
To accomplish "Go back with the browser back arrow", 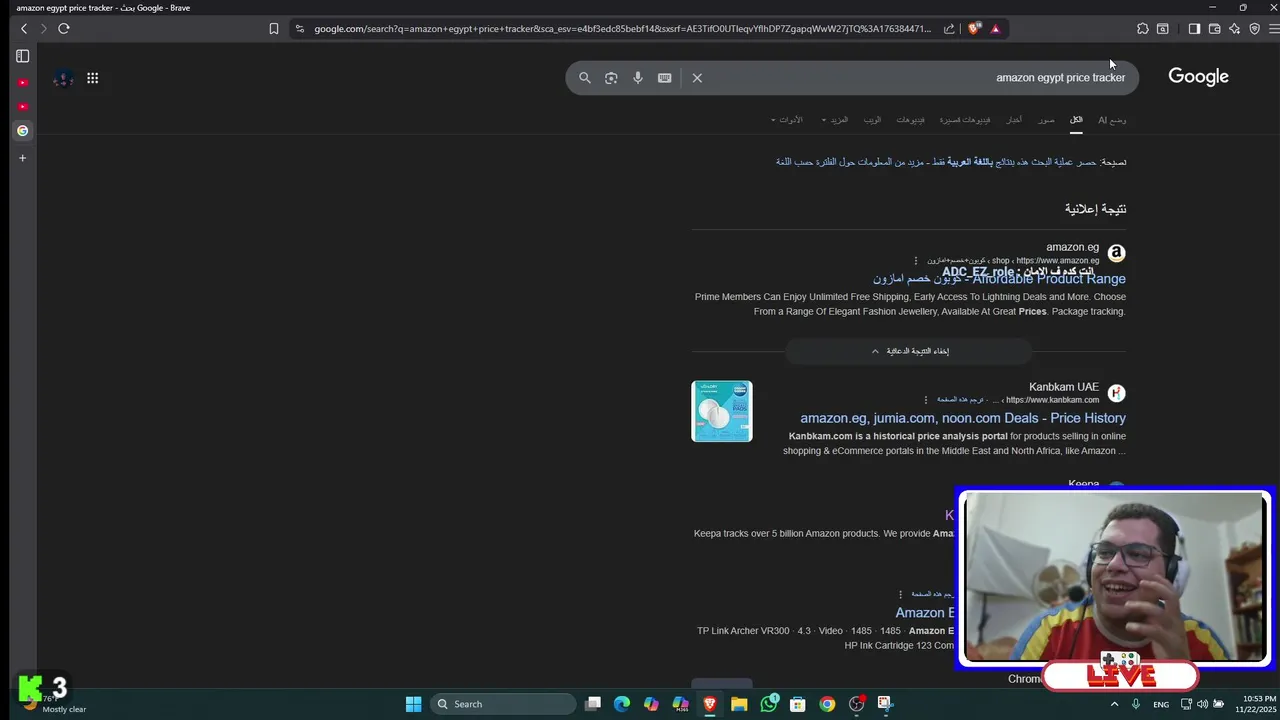I will point(24,29).
